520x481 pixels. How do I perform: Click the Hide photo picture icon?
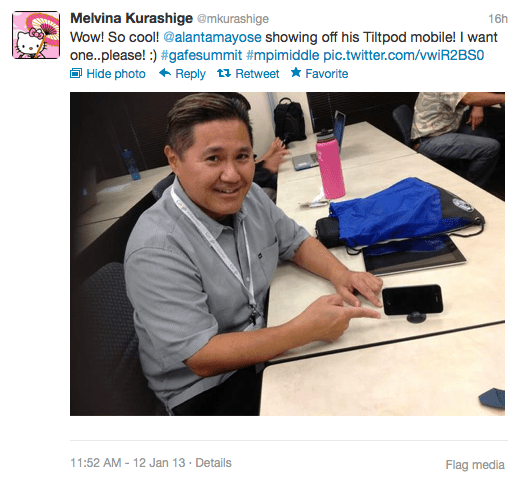tap(76, 73)
